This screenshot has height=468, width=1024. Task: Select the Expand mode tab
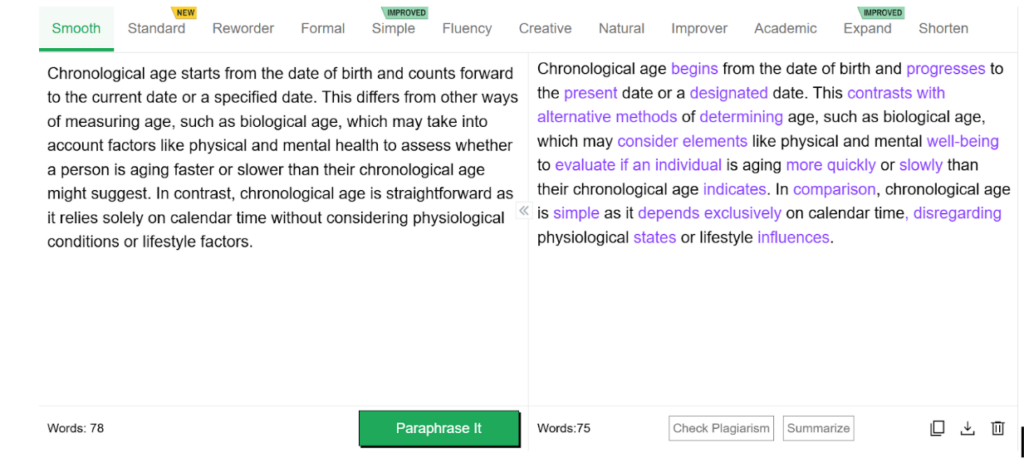click(867, 28)
